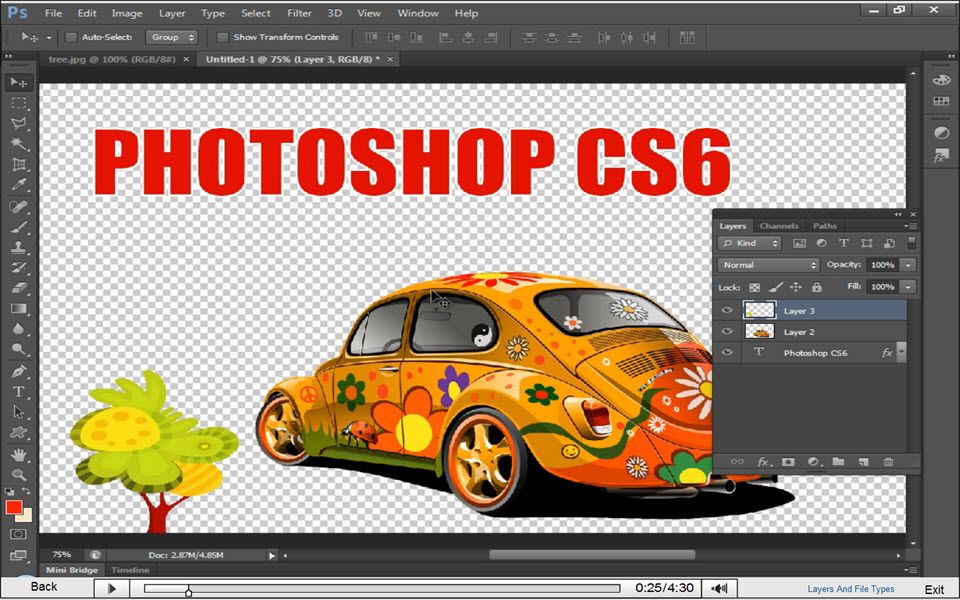The image size is (960, 600).
Task: Expand effects on Photoshop CS6 layer
Action: point(901,351)
